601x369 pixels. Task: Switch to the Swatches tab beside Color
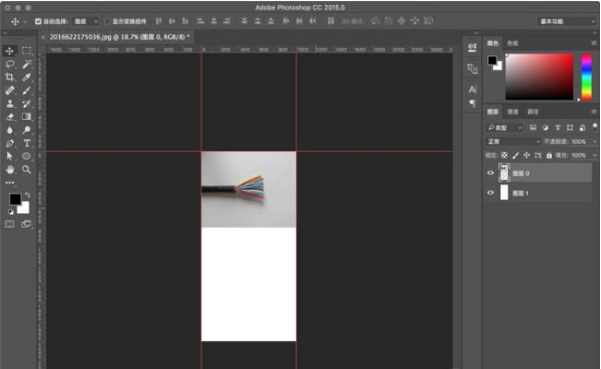tap(512, 43)
